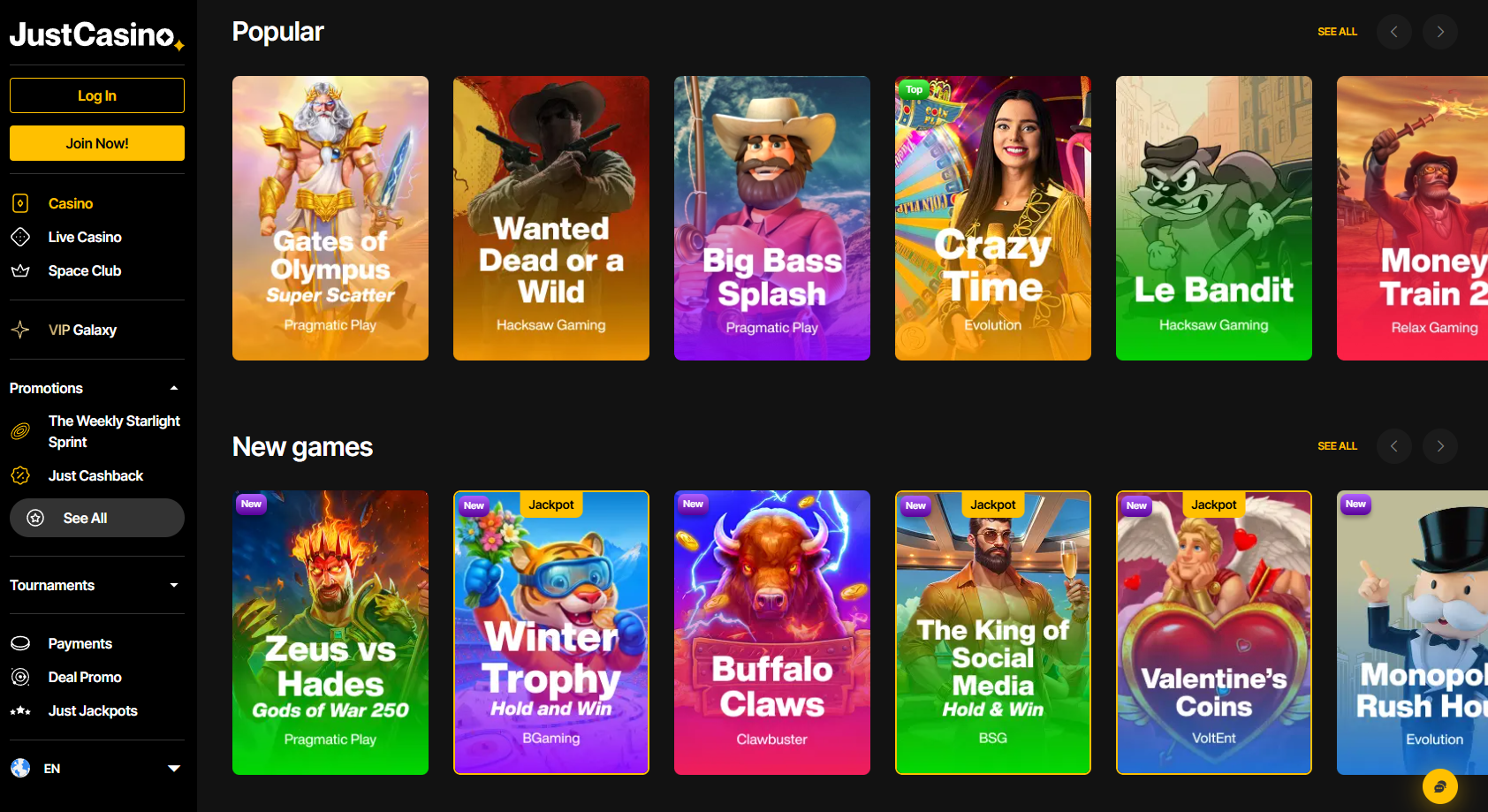1488x812 pixels.
Task: Open Payments coin icon in sidebar
Action: (20, 643)
